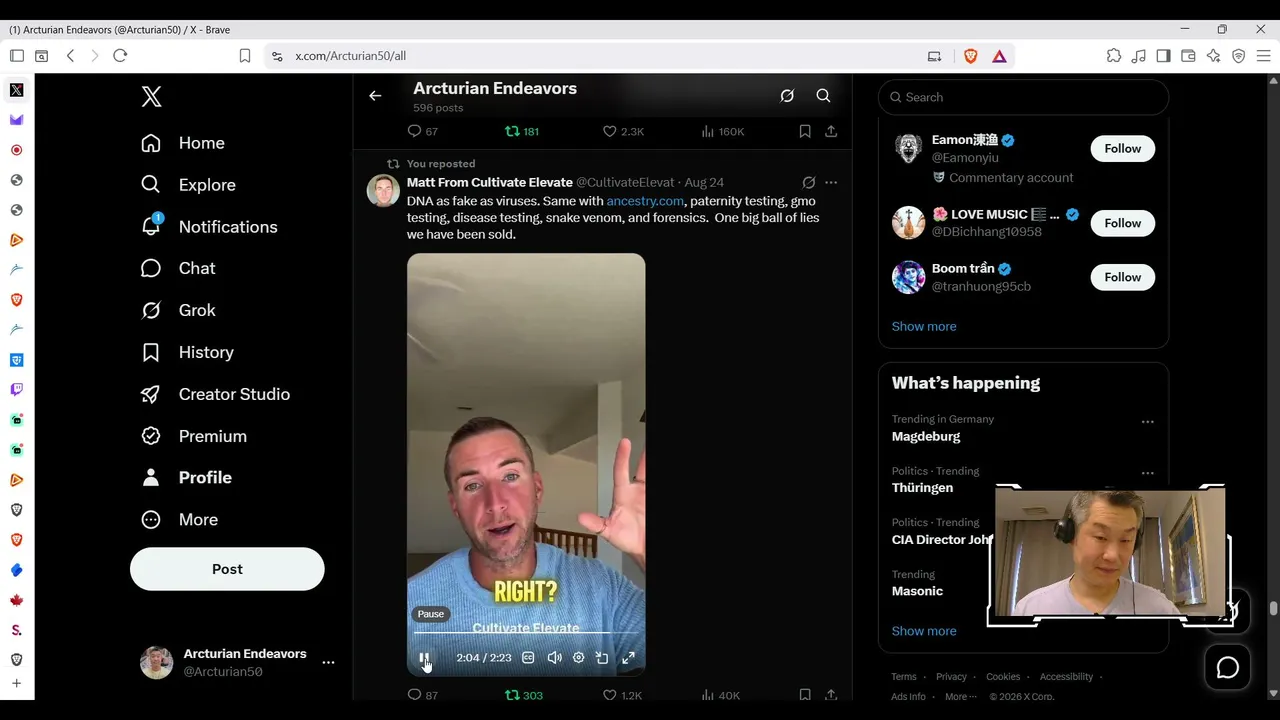The width and height of the screenshot is (1280, 720).
Task: Reply to the post with 67 replies
Action: click(423, 131)
